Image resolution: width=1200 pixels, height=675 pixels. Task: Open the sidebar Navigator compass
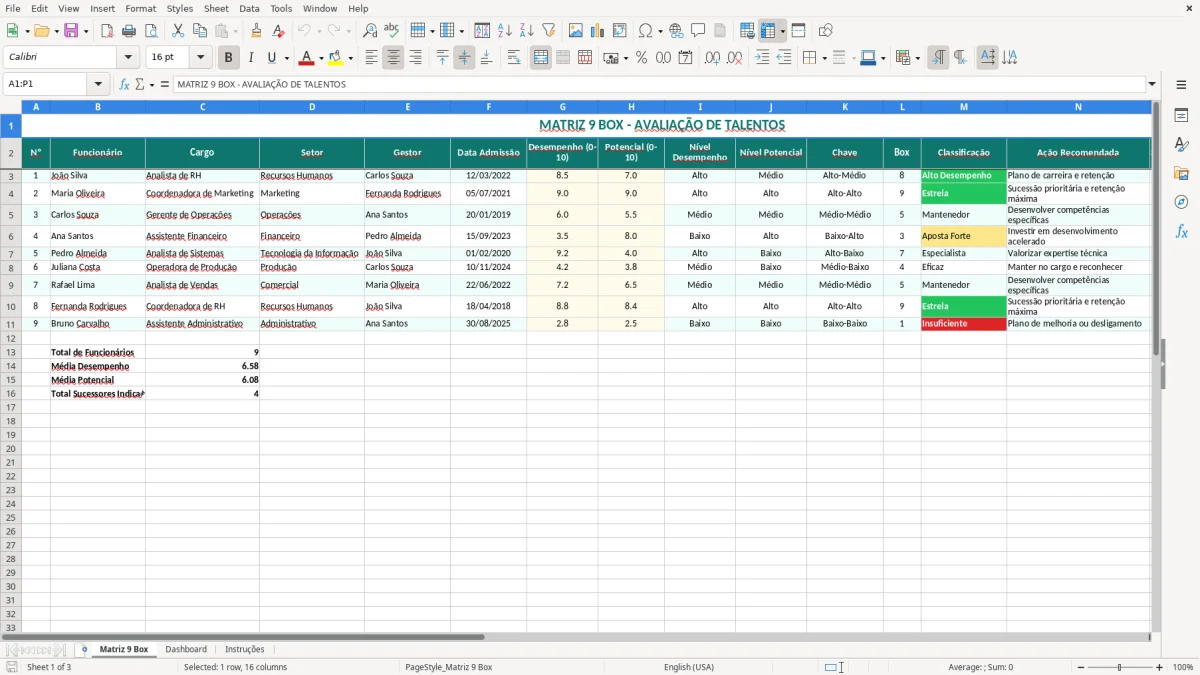tap(1181, 202)
